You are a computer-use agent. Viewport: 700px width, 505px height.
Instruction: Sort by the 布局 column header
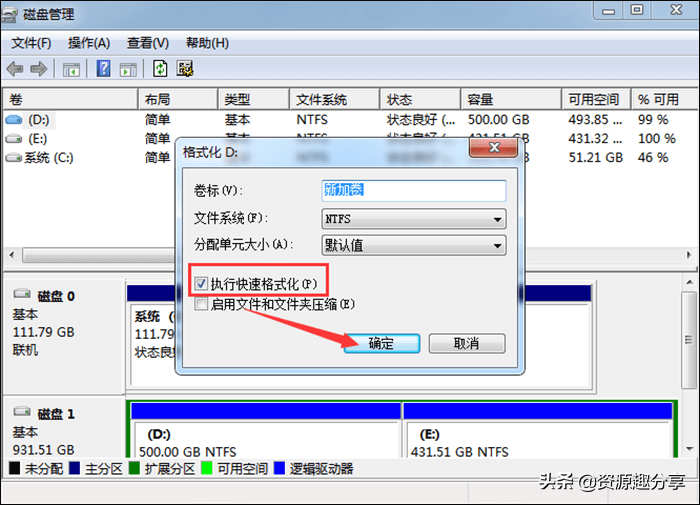click(178, 99)
